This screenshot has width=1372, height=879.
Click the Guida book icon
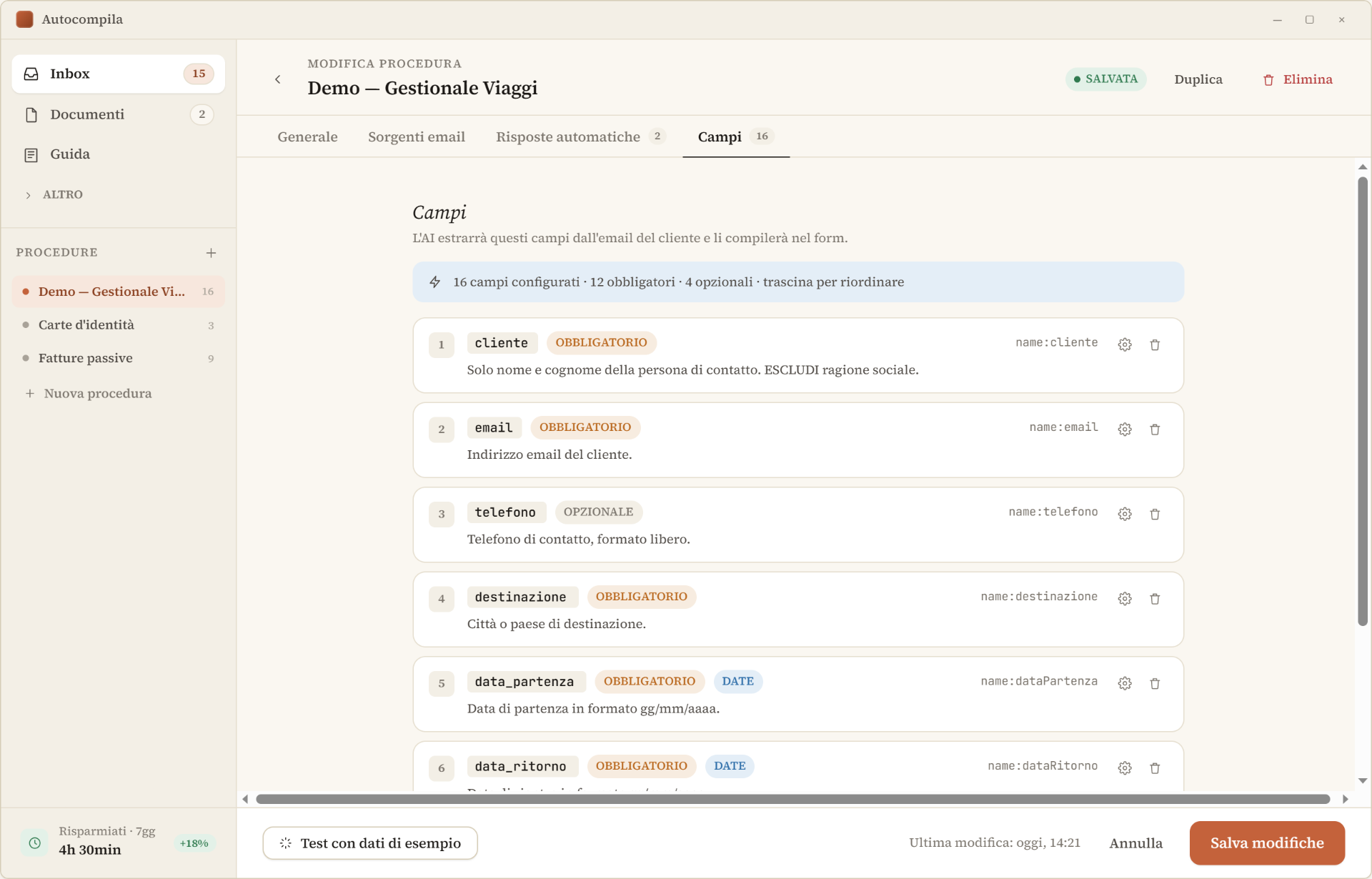pos(31,154)
